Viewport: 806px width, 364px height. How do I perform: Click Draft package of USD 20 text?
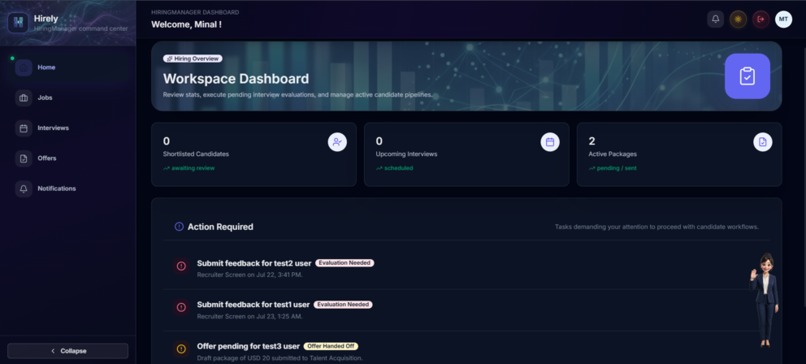[x=280, y=358]
